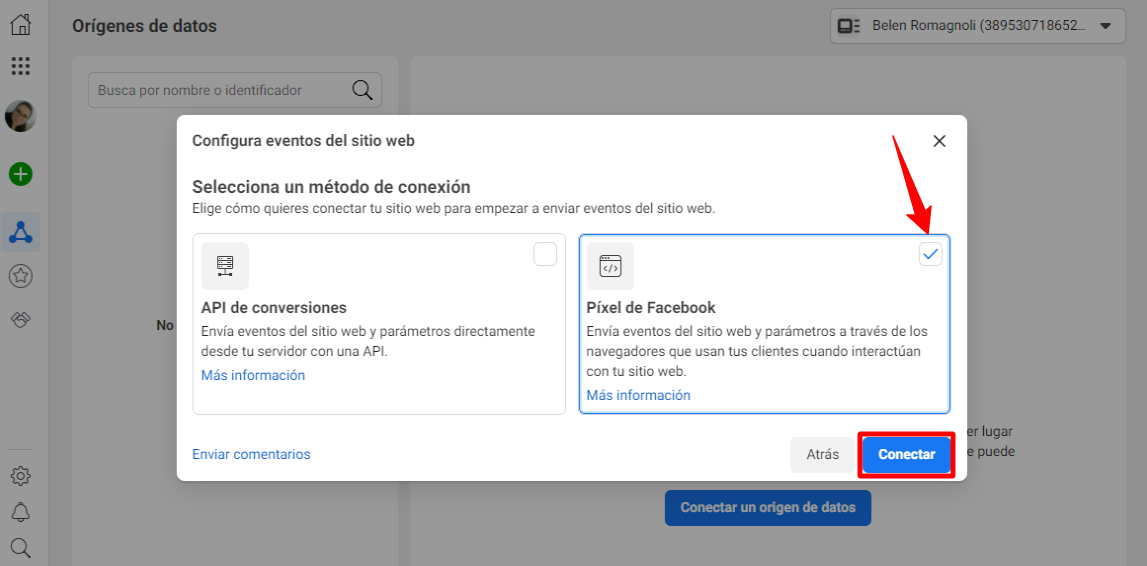Click the magnifier in the search field

pyautogui.click(x=362, y=90)
